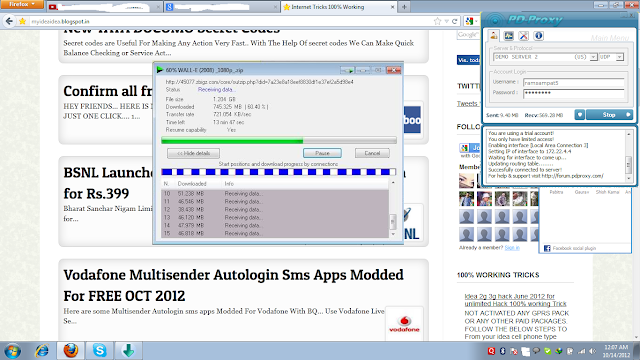Click the speech bubble tray icon
The width and height of the screenshot is (640, 360).
pyautogui.click(x=536, y=351)
